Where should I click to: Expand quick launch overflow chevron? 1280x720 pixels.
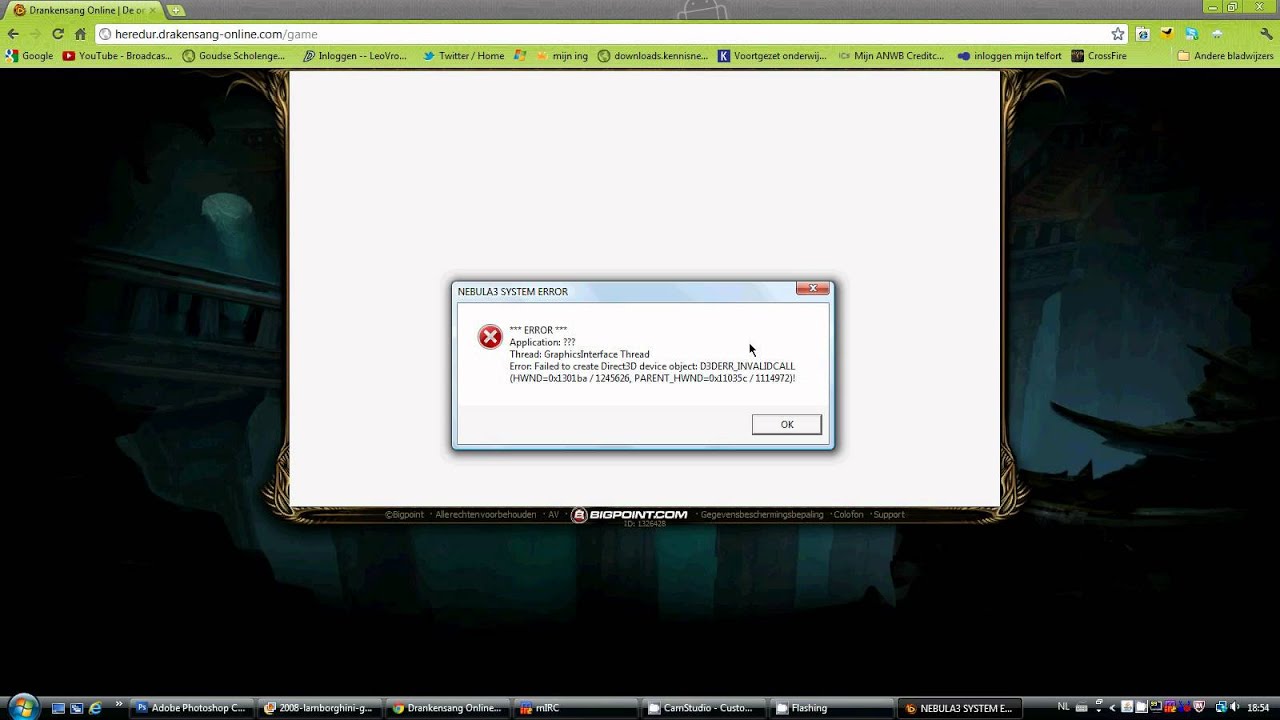click(119, 704)
